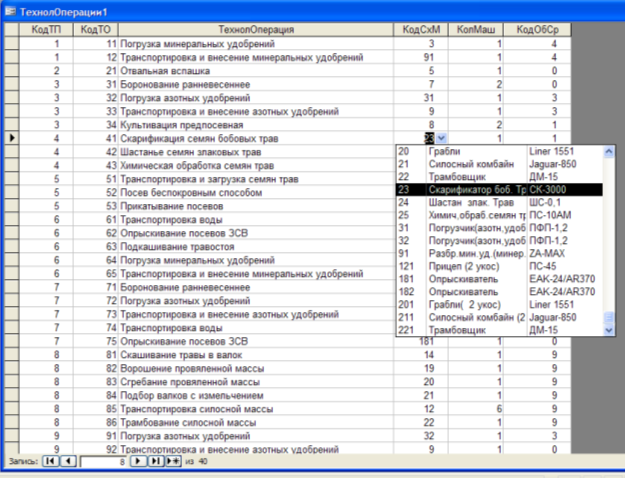Select КодОбСр column header
The image size is (625, 478).
coord(537,30)
